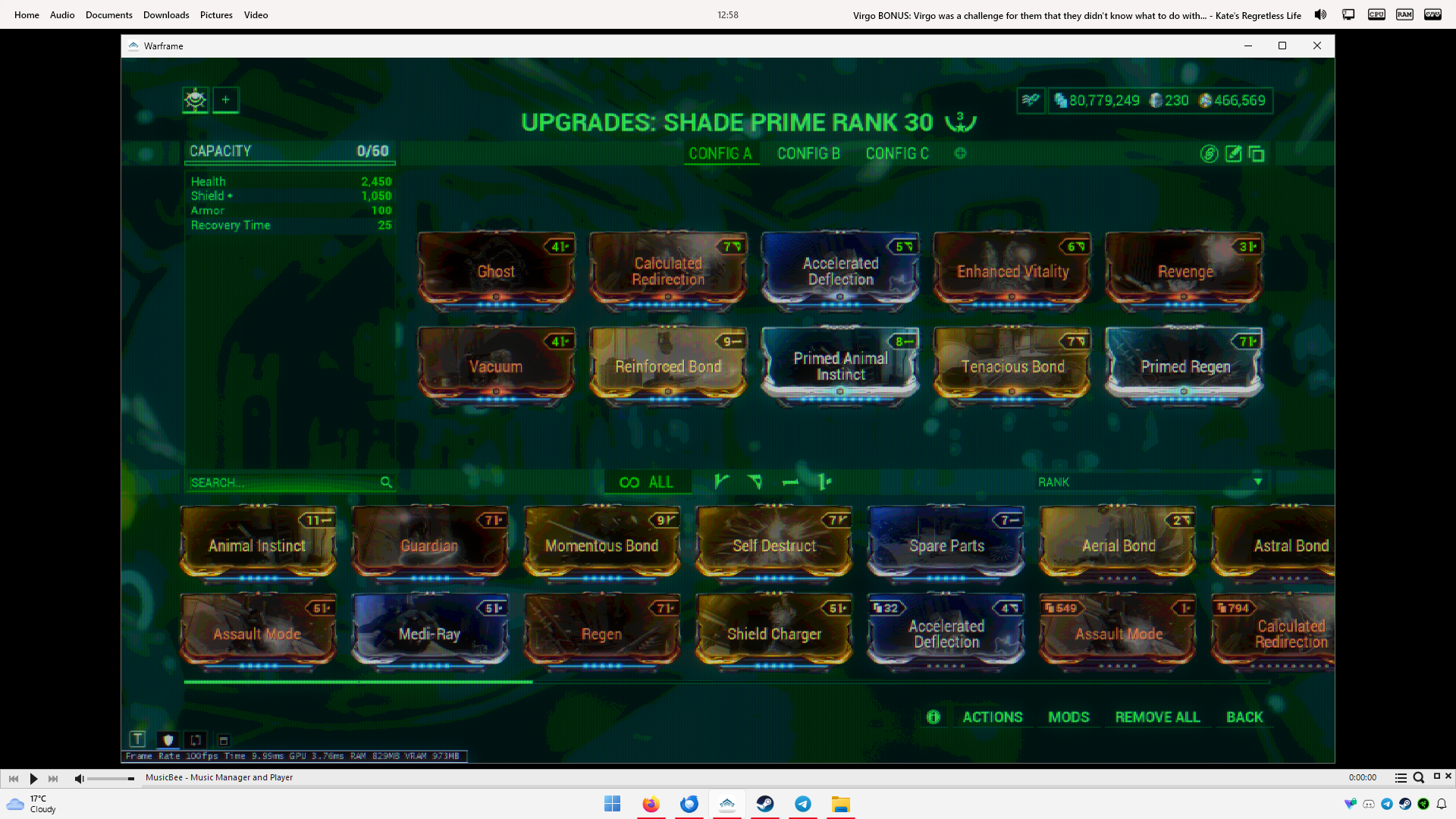The height and width of the screenshot is (819, 1456).
Task: Select the Shade Prime sentinel loadout icon
Action: [196, 100]
